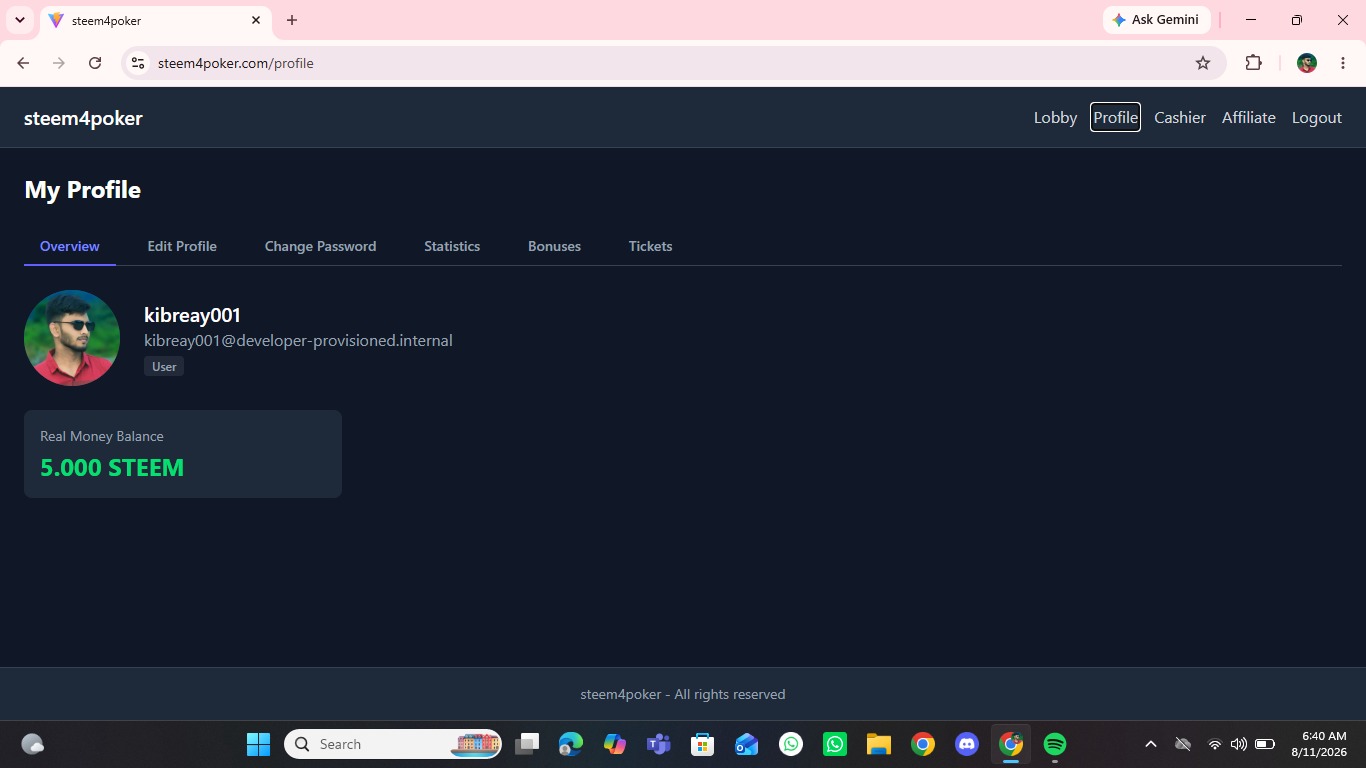Screen dimensions: 1366x768
Task: Switch to the Statistics tab
Action: (452, 246)
